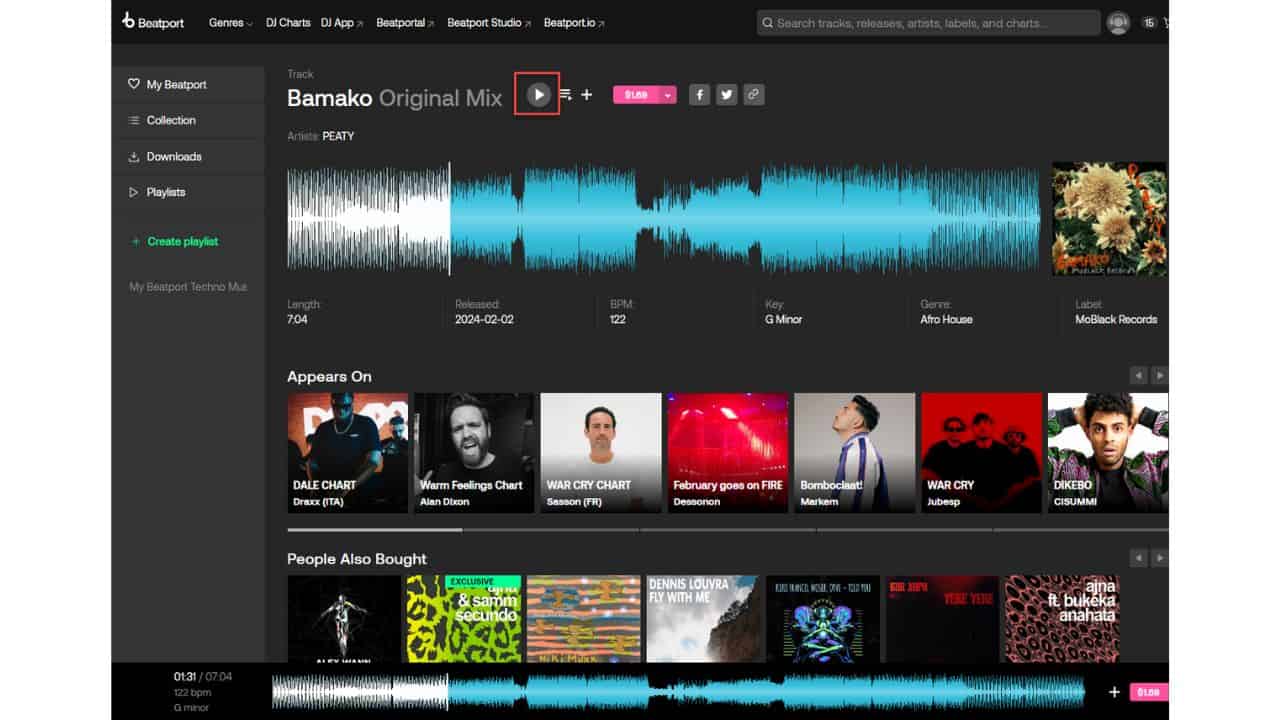
Task: Open the DJ App link
Action: click(341, 22)
